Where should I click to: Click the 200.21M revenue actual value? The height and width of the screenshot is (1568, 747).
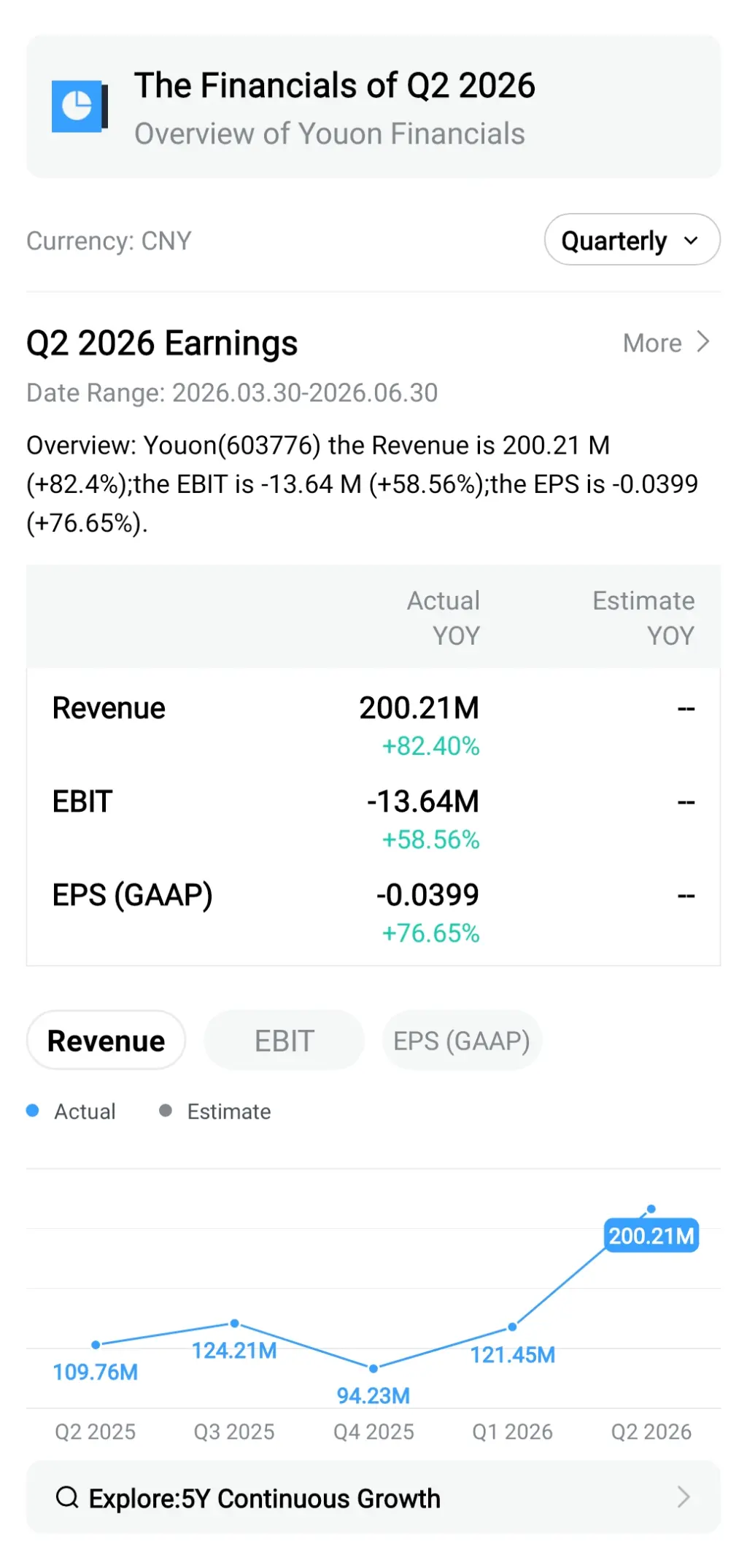click(x=419, y=708)
